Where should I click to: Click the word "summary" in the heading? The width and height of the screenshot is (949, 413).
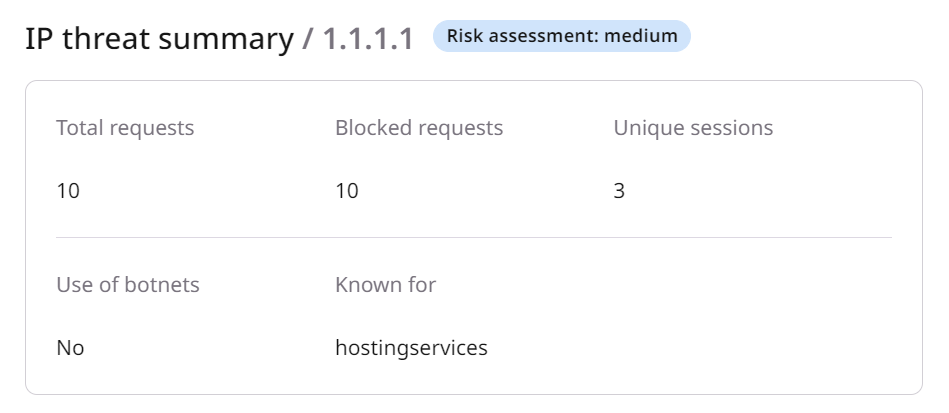click(x=224, y=40)
